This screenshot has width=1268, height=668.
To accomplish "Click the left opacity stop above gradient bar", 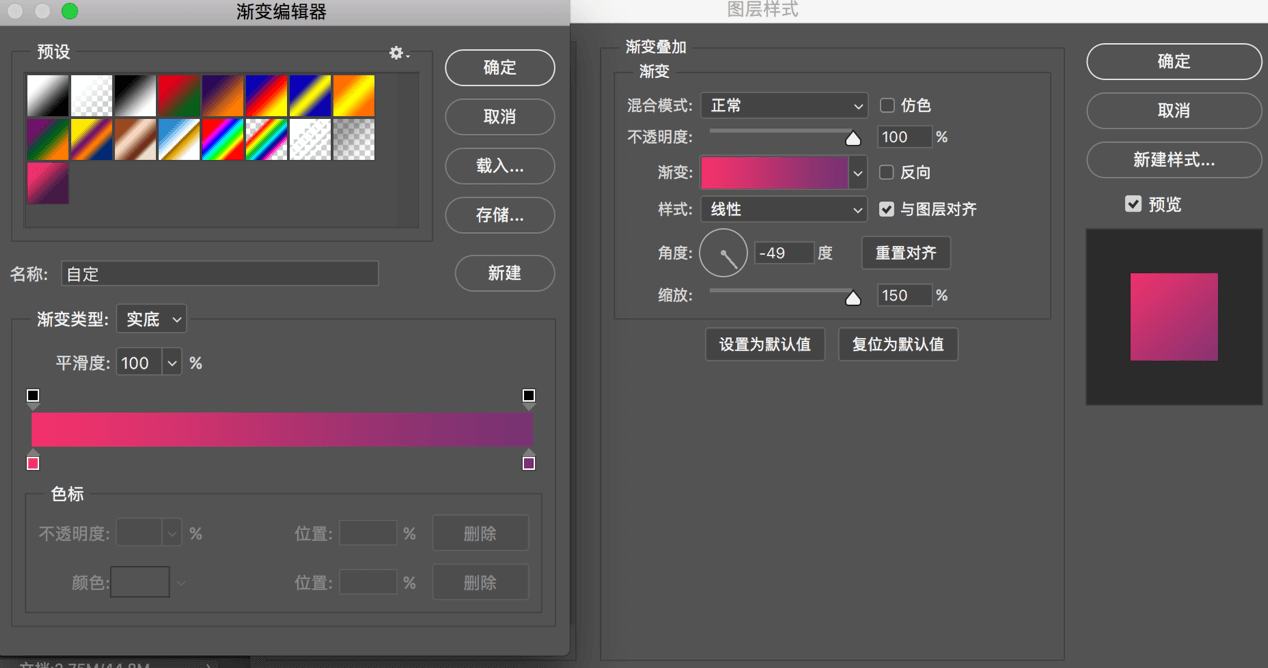I will [x=33, y=397].
